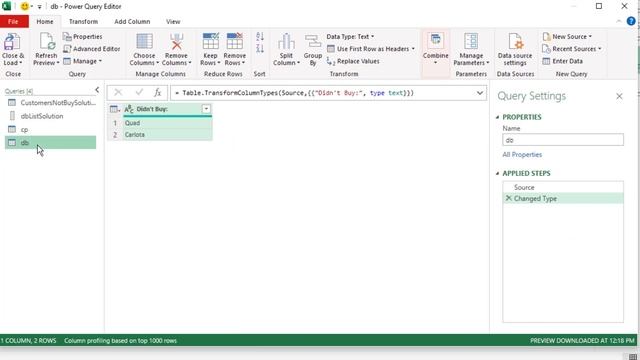Edit the query Name field
This screenshot has height=360, width=640.
click(563, 140)
